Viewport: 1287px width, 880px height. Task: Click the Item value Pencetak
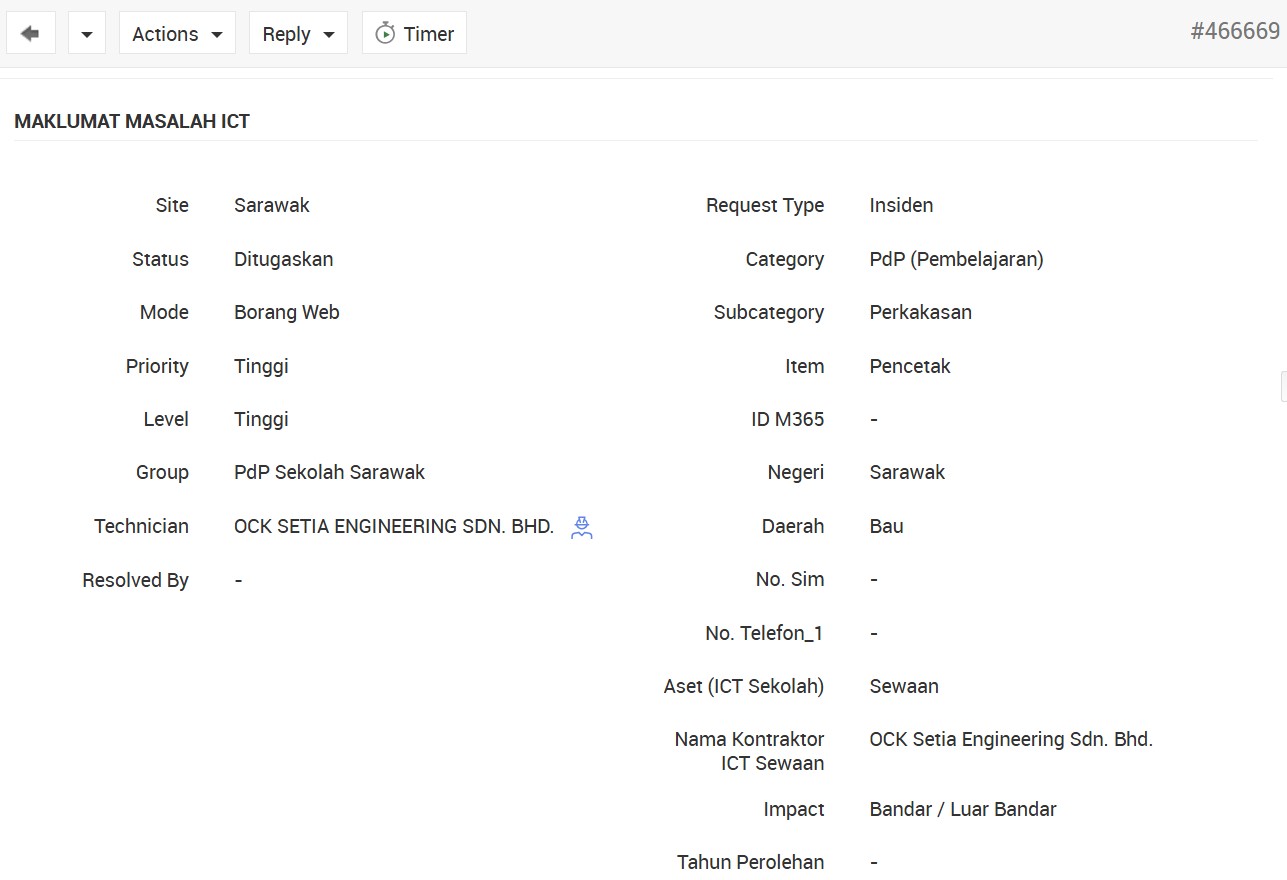[909, 366]
